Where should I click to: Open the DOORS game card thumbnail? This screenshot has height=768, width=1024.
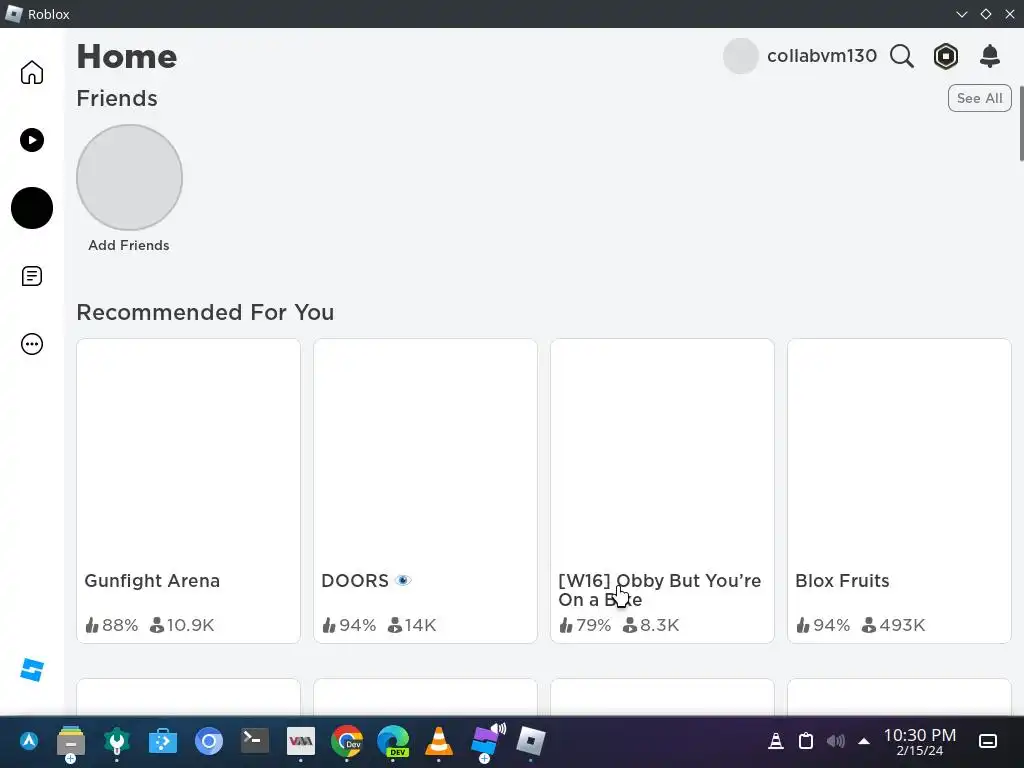point(425,451)
